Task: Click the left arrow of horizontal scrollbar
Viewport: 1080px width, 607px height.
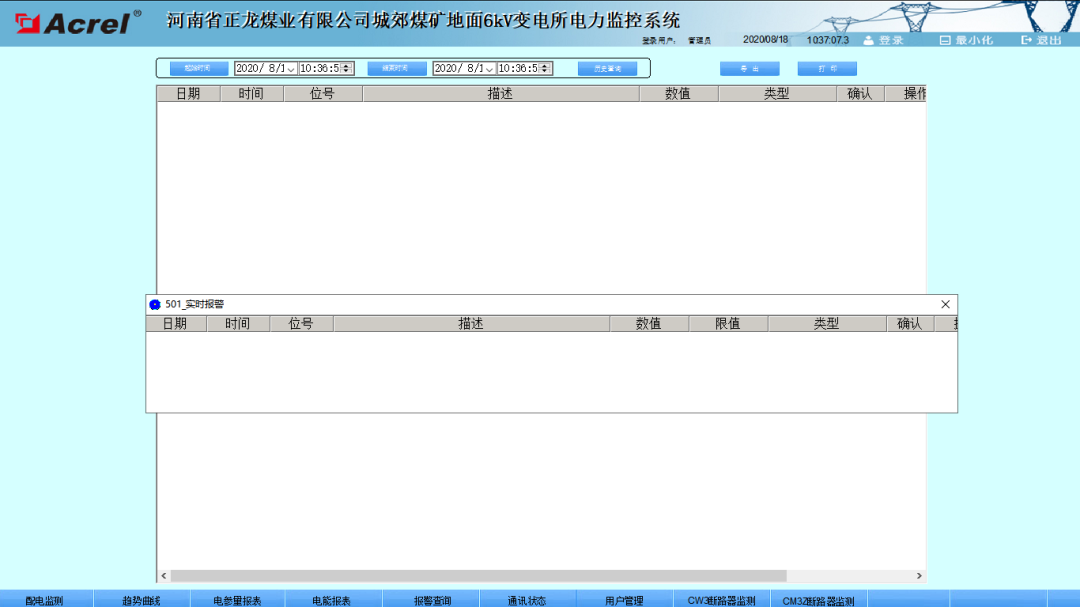Action: click(164, 575)
